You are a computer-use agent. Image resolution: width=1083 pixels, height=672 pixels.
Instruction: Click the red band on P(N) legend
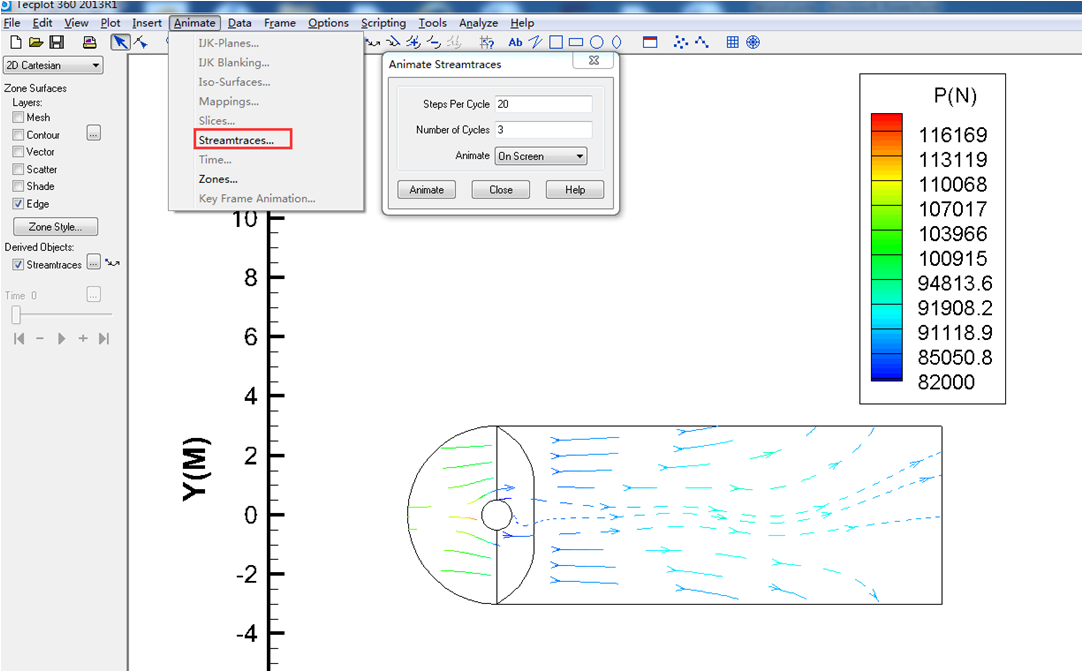[887, 122]
